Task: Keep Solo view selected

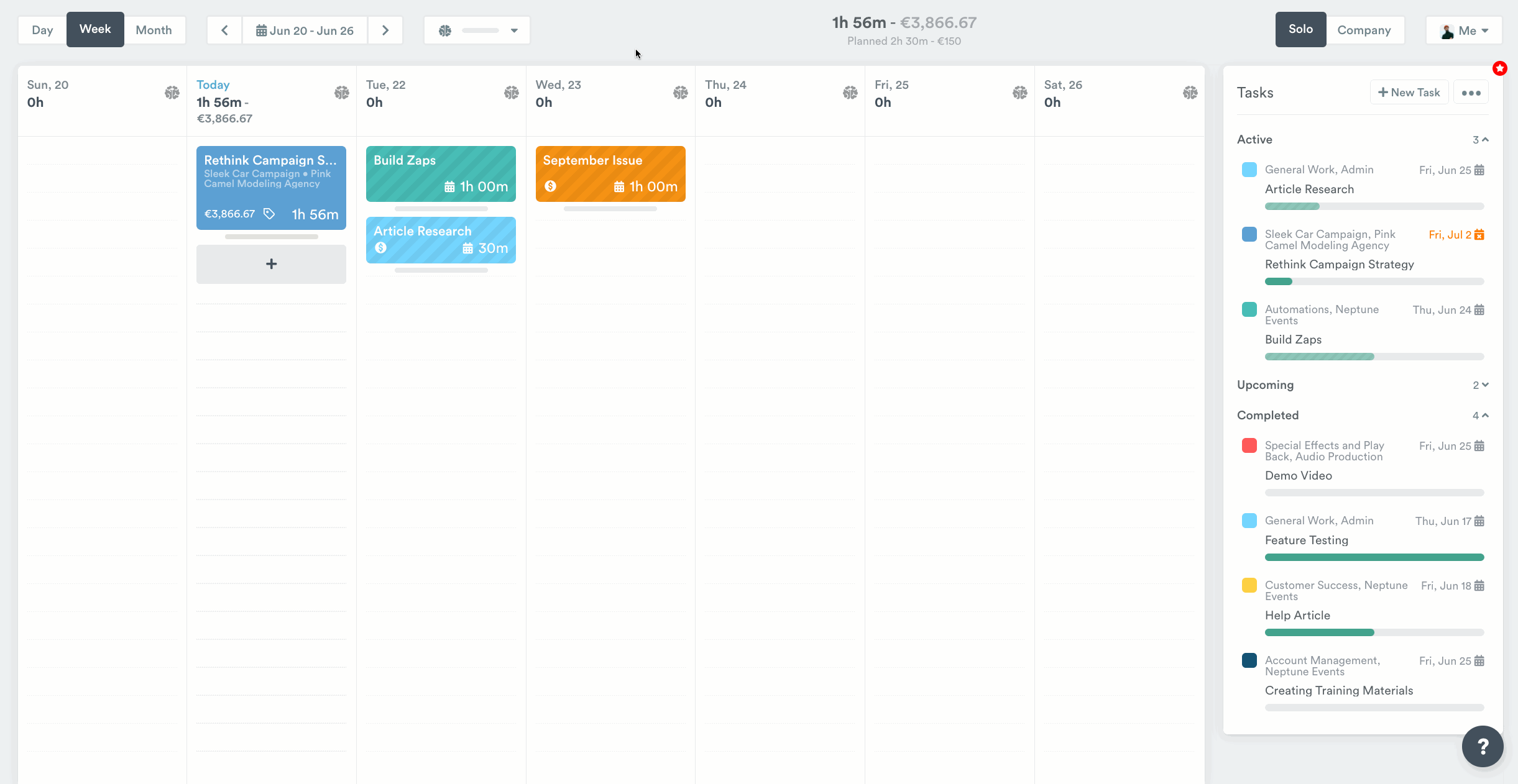Action: point(1300,29)
